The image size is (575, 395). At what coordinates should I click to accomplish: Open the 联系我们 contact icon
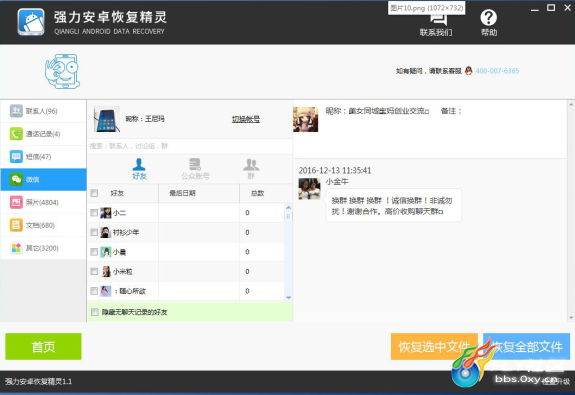click(436, 23)
